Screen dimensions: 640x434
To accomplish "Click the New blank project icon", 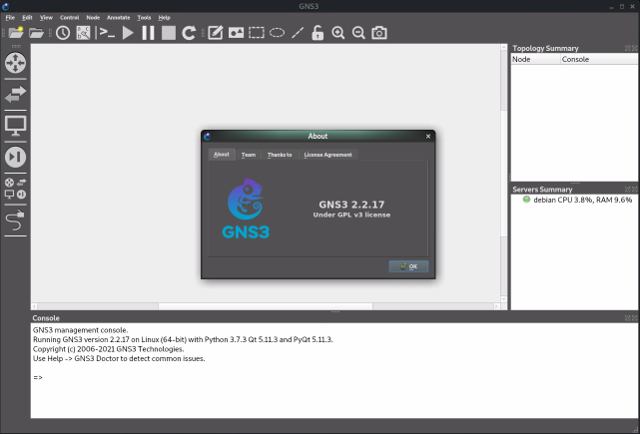I will point(16,33).
